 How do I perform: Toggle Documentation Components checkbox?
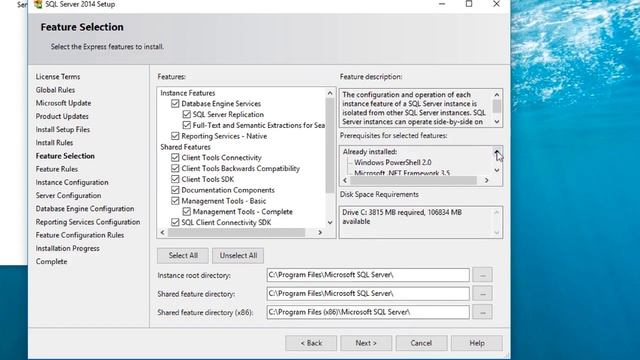[x=175, y=190]
